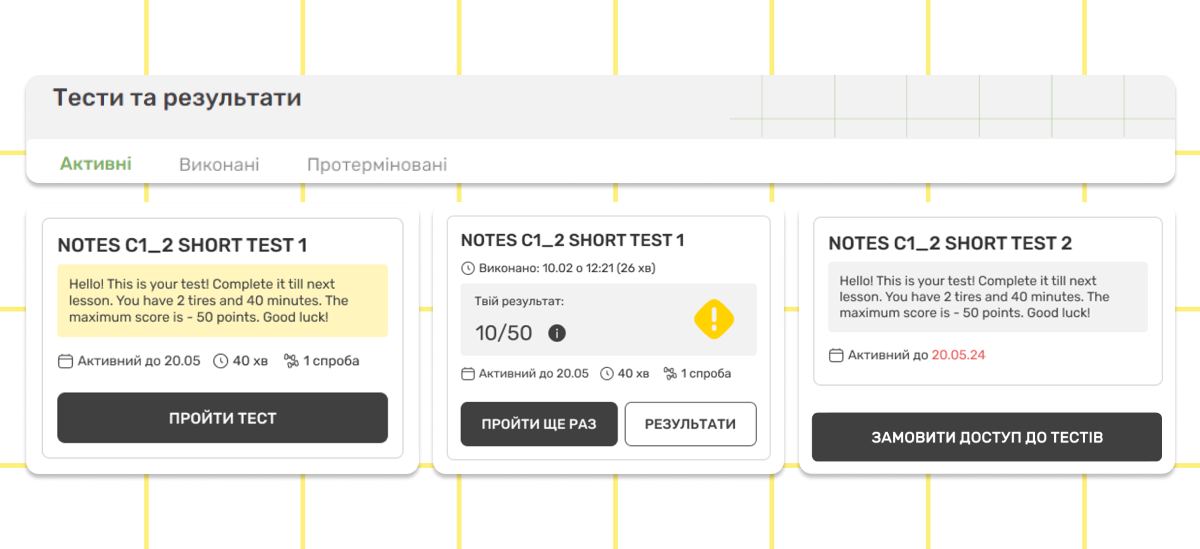Open the info icon next to 10/50
The height and width of the screenshot is (549, 1200).
(557, 333)
